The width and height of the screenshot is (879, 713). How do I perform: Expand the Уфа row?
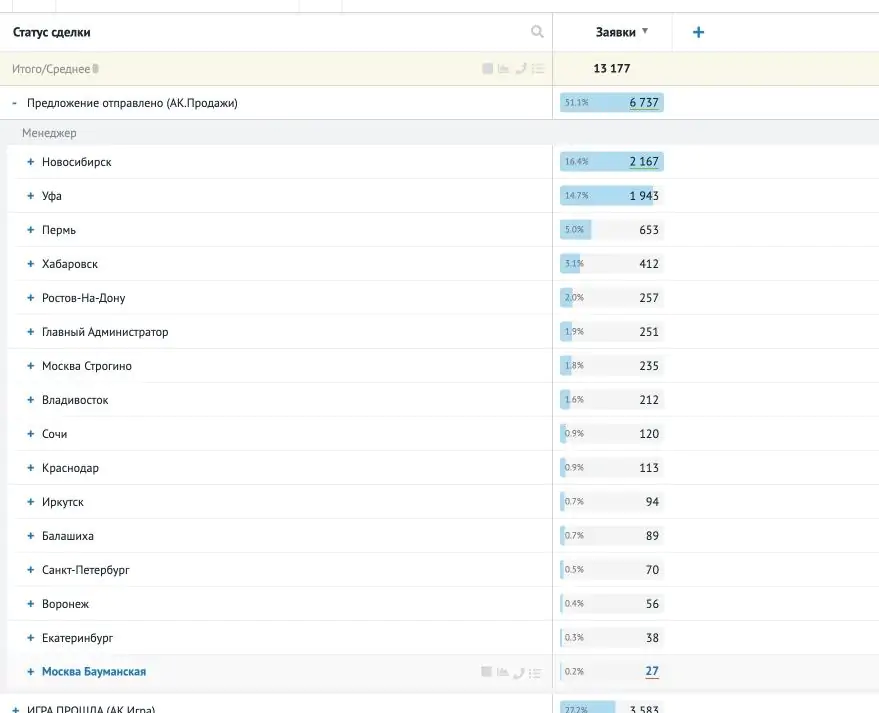(x=31, y=196)
